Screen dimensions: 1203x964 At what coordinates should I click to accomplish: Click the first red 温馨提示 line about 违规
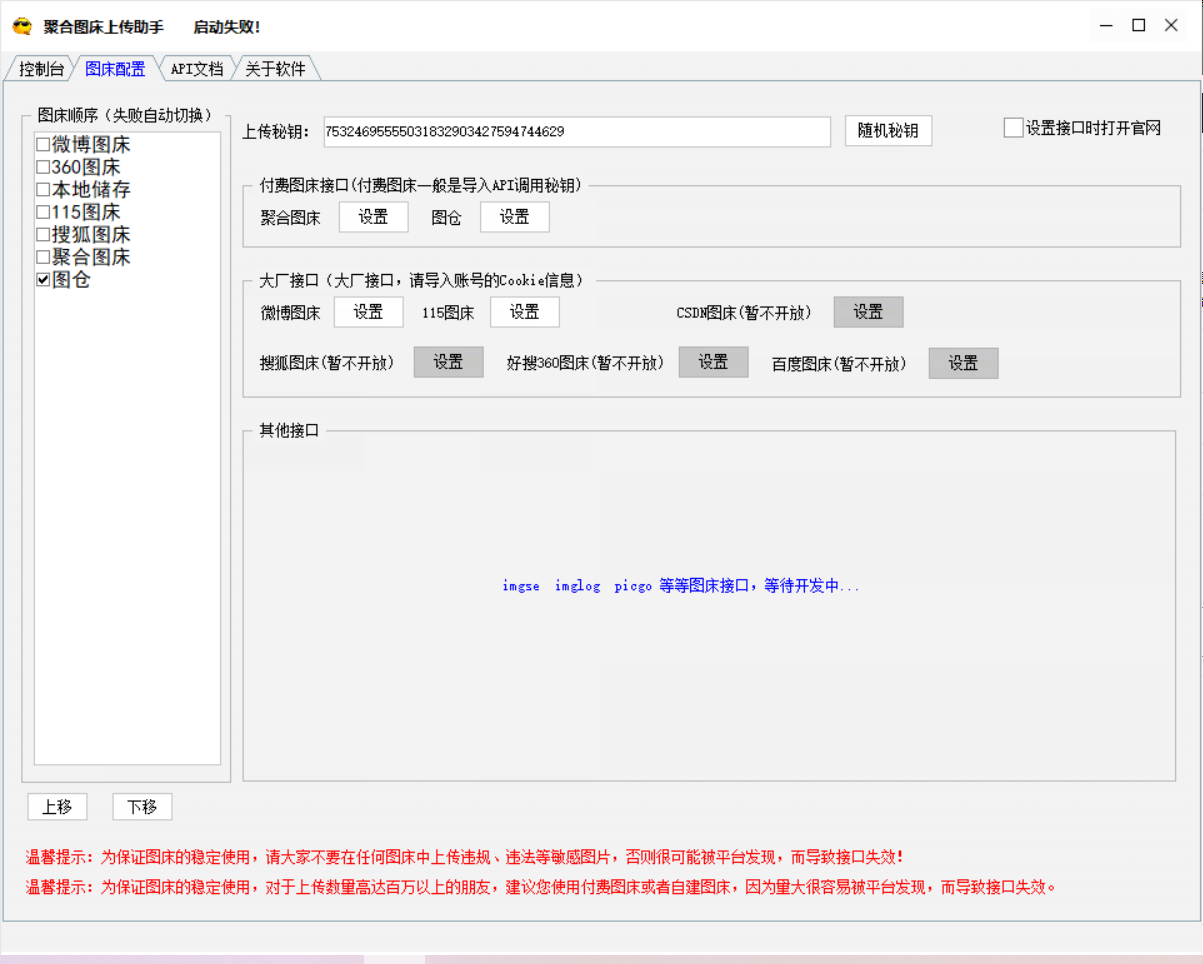[465, 857]
